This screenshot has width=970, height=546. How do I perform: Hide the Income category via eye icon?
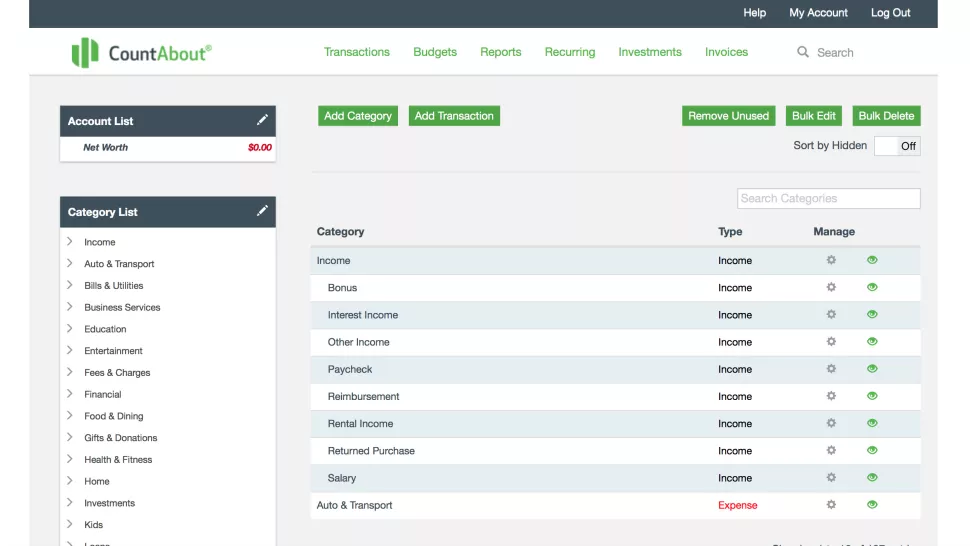872,260
